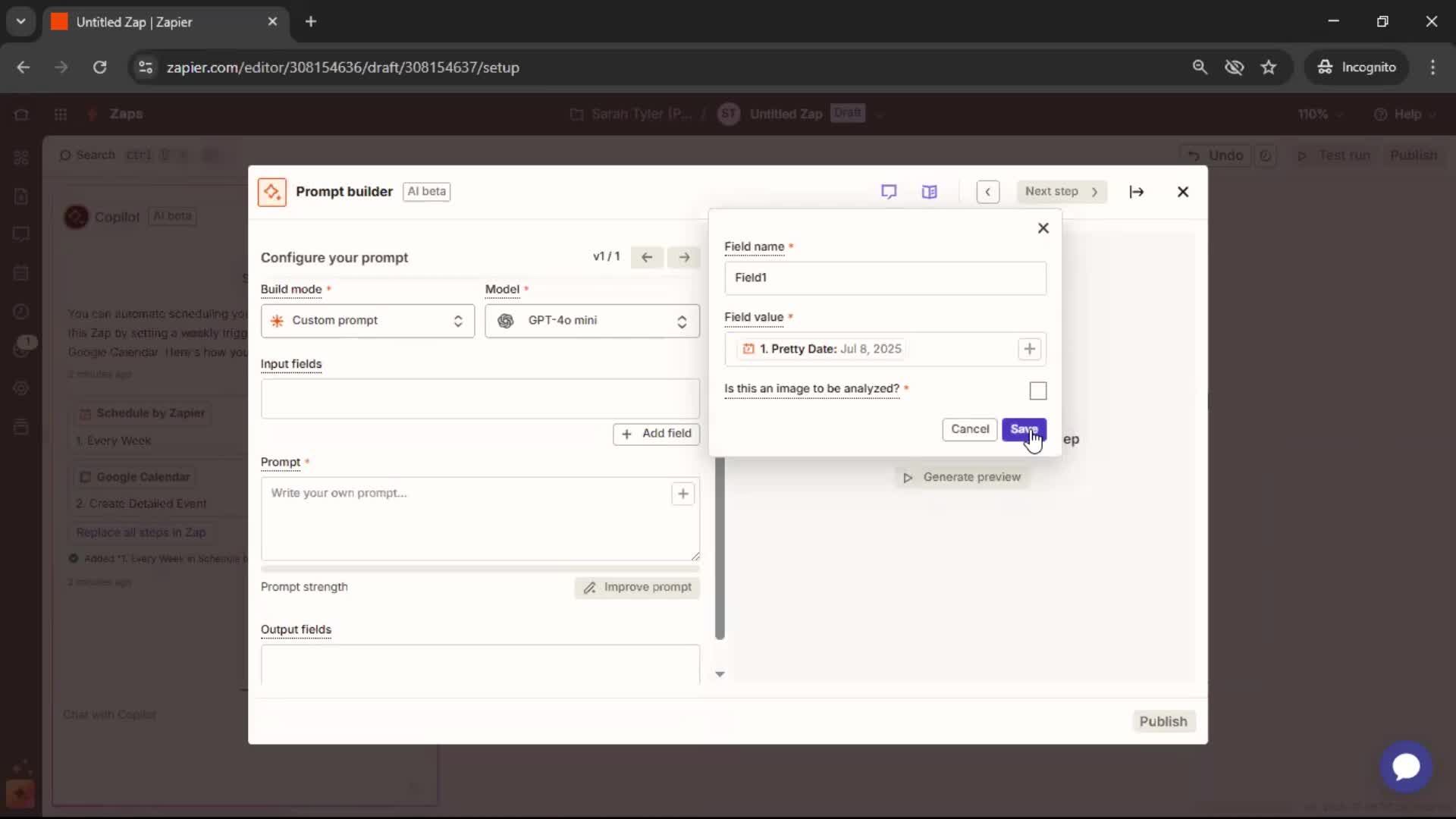This screenshot has width=1456, height=819.
Task: Click the plus icon inside Prompt box
Action: point(683,494)
